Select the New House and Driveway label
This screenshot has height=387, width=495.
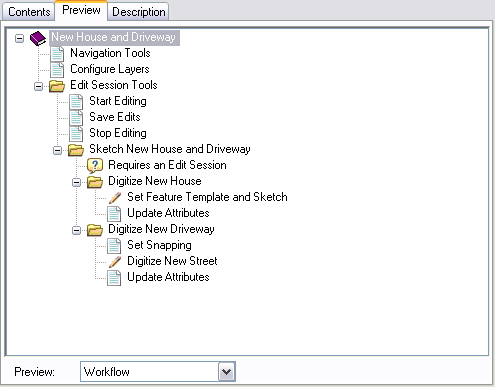click(114, 37)
